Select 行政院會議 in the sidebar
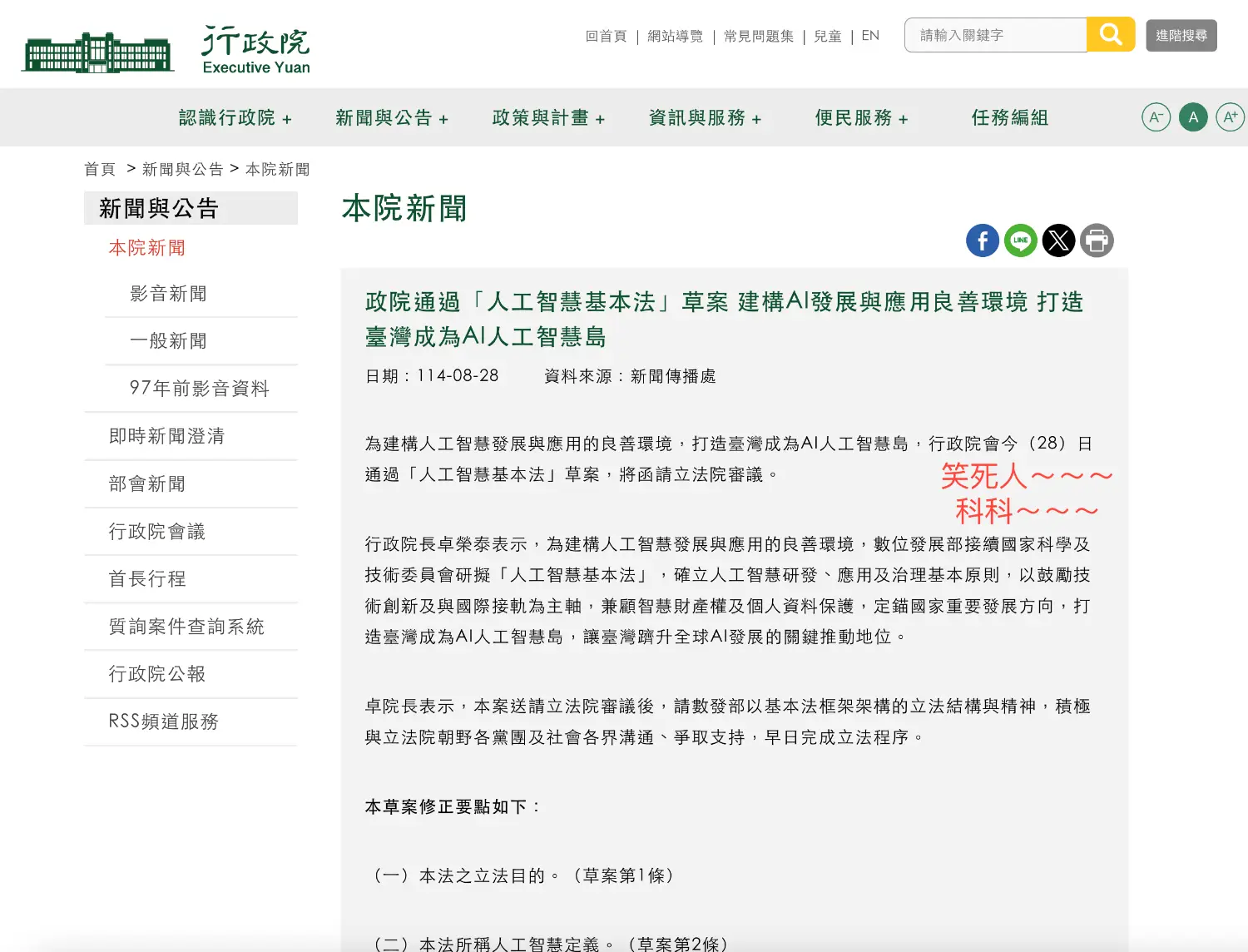 [157, 532]
